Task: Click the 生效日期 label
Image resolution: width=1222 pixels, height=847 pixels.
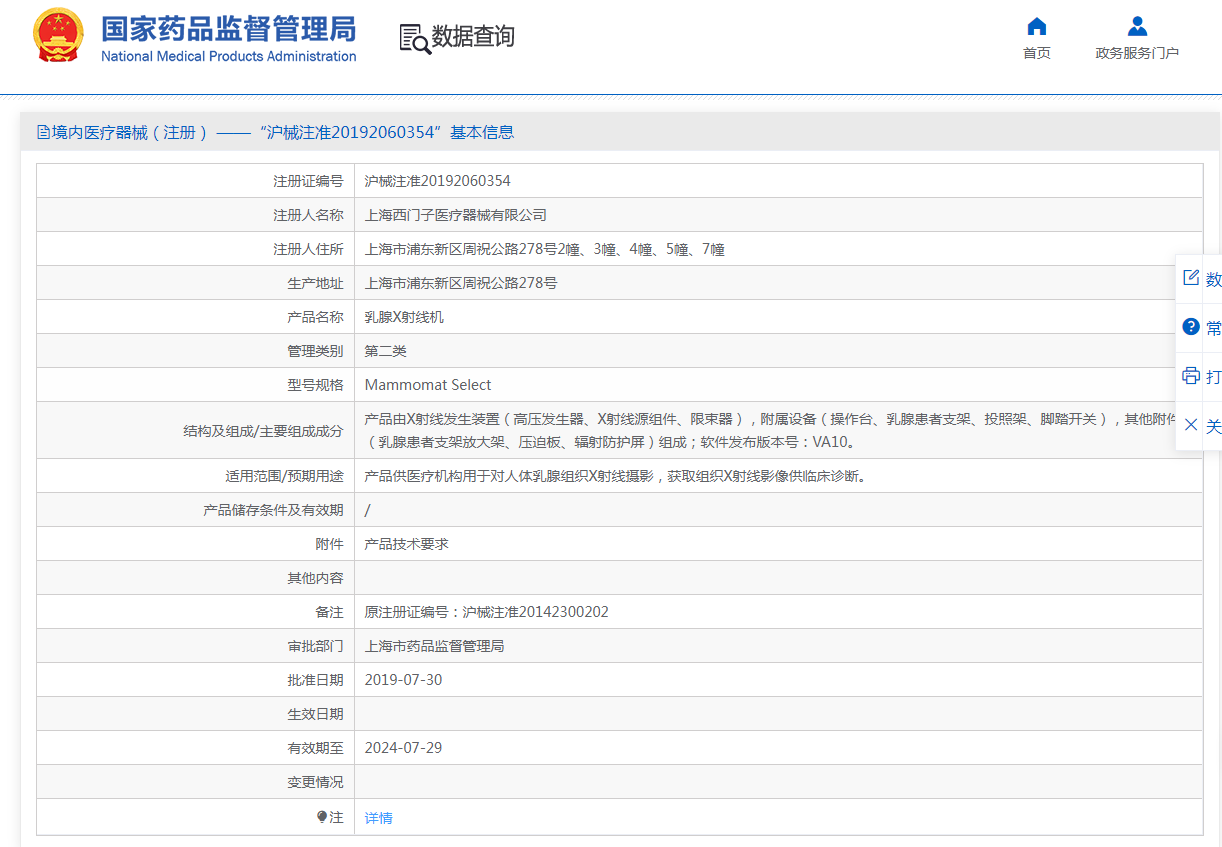Action: [315, 714]
